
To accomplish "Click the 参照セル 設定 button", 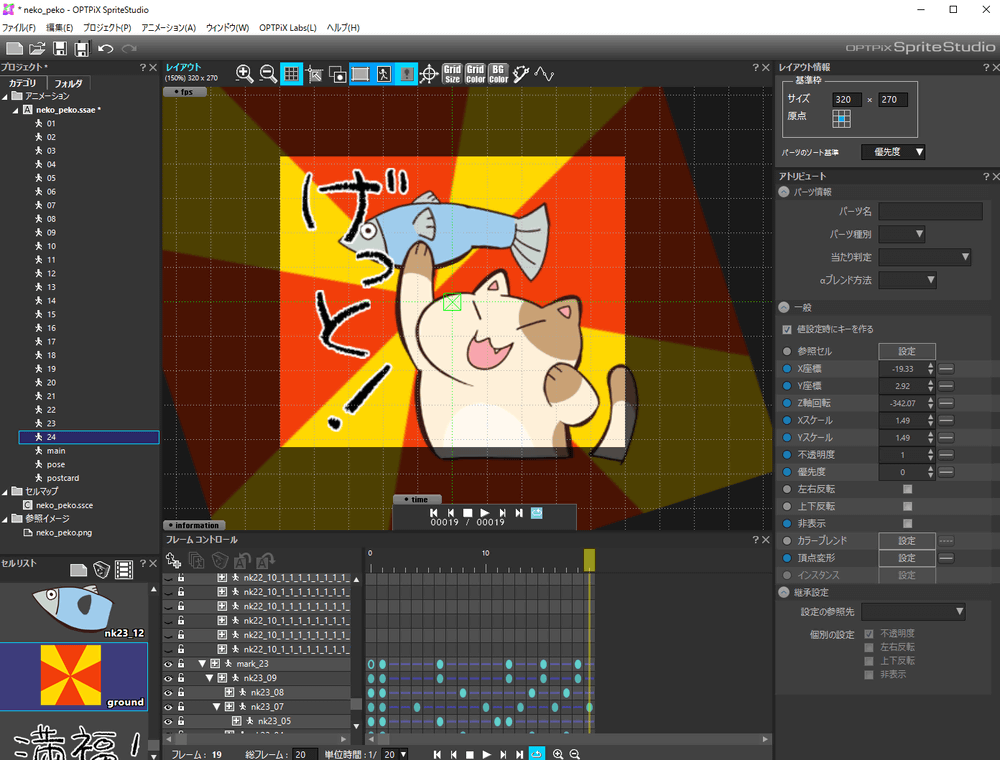I will 907,351.
